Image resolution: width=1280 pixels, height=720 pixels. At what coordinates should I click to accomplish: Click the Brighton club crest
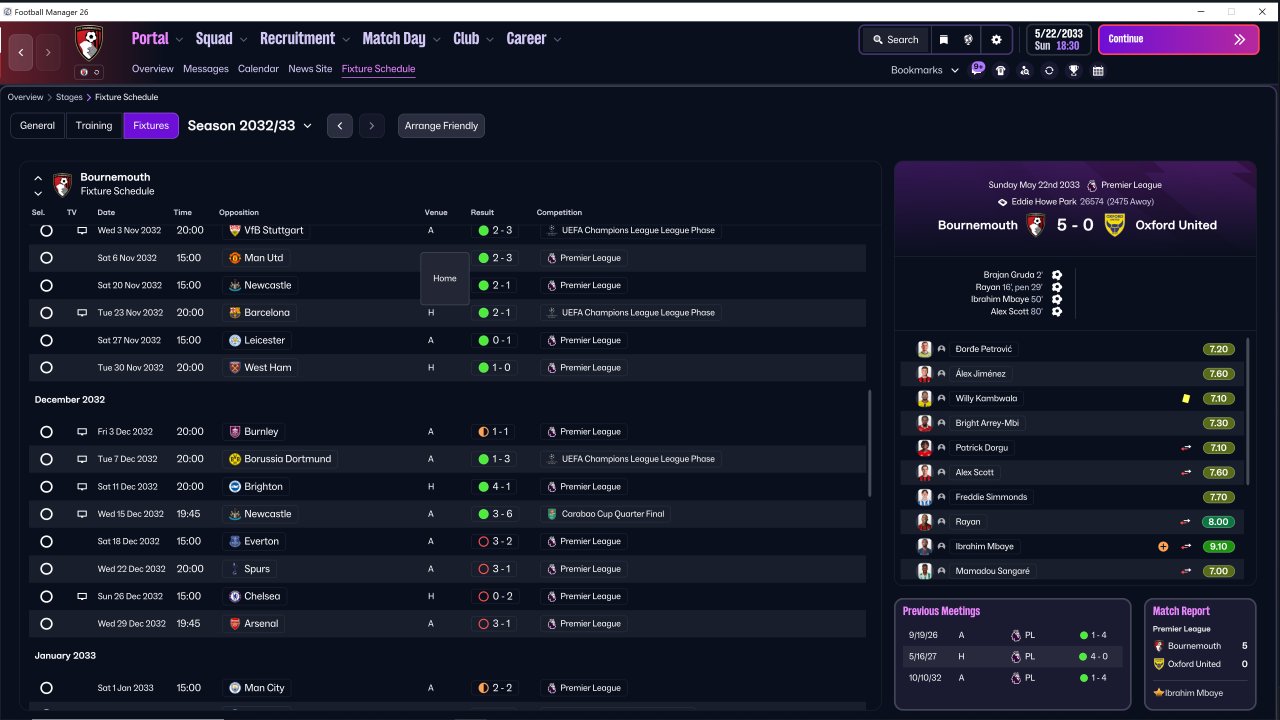click(234, 487)
